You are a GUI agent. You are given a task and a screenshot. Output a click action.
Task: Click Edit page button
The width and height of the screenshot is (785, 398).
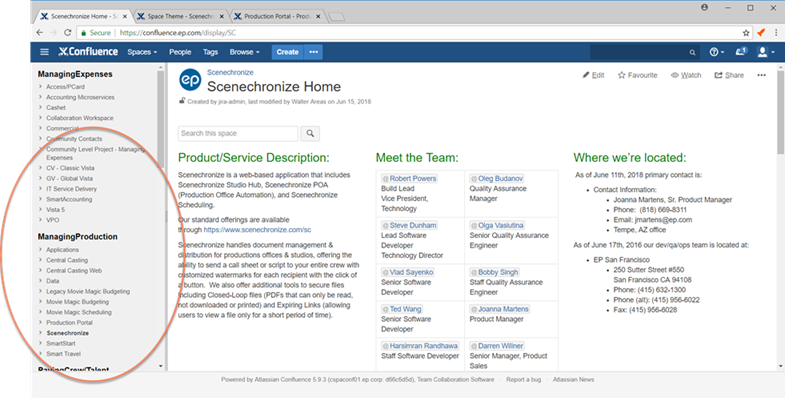click(x=593, y=75)
